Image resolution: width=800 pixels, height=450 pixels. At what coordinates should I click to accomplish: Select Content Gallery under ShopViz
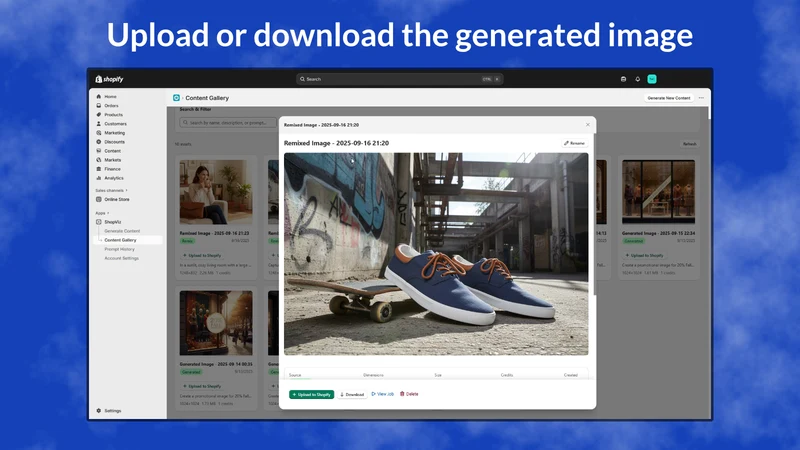click(120, 240)
